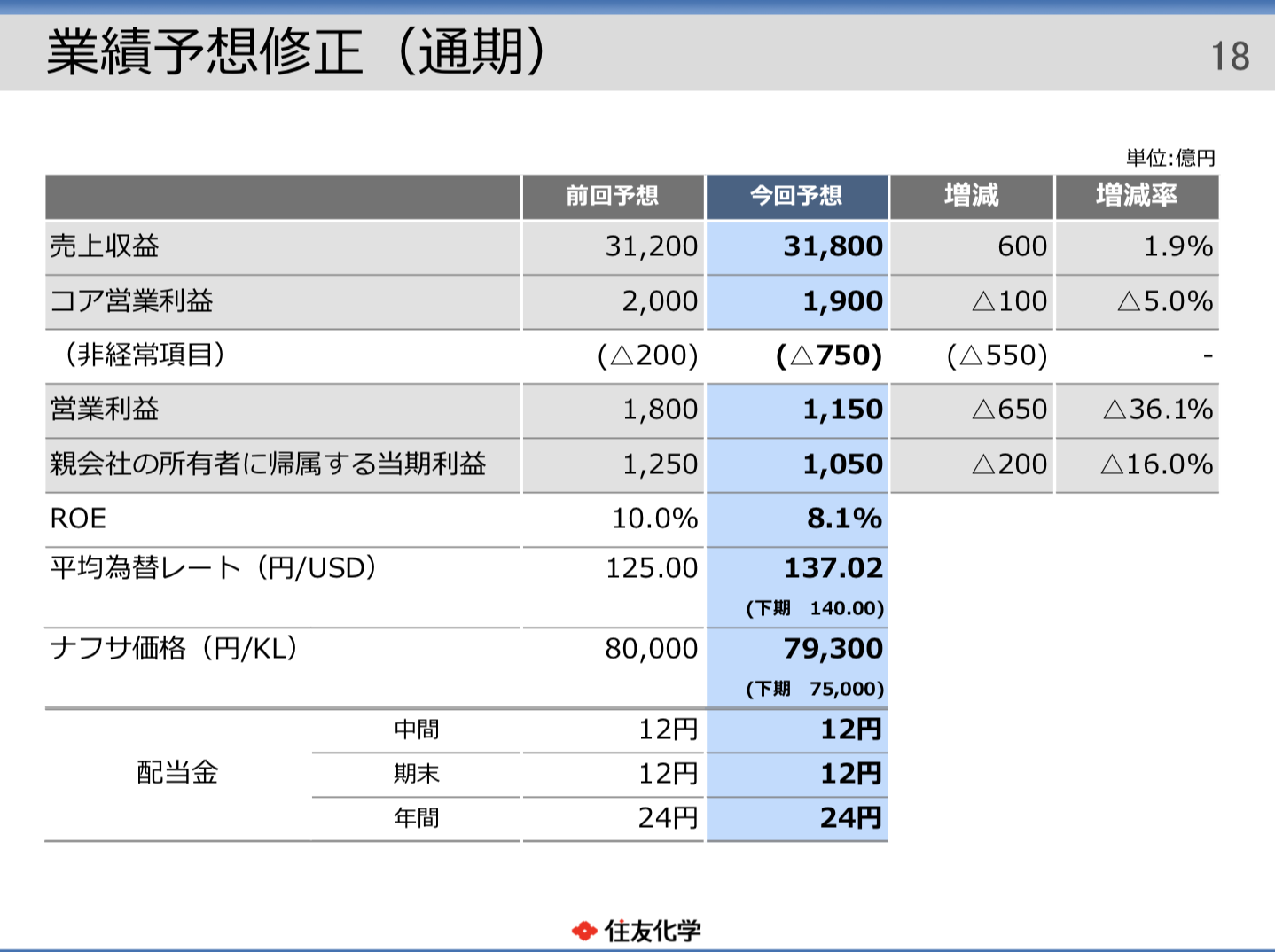Click the change value △200

coord(1010,464)
